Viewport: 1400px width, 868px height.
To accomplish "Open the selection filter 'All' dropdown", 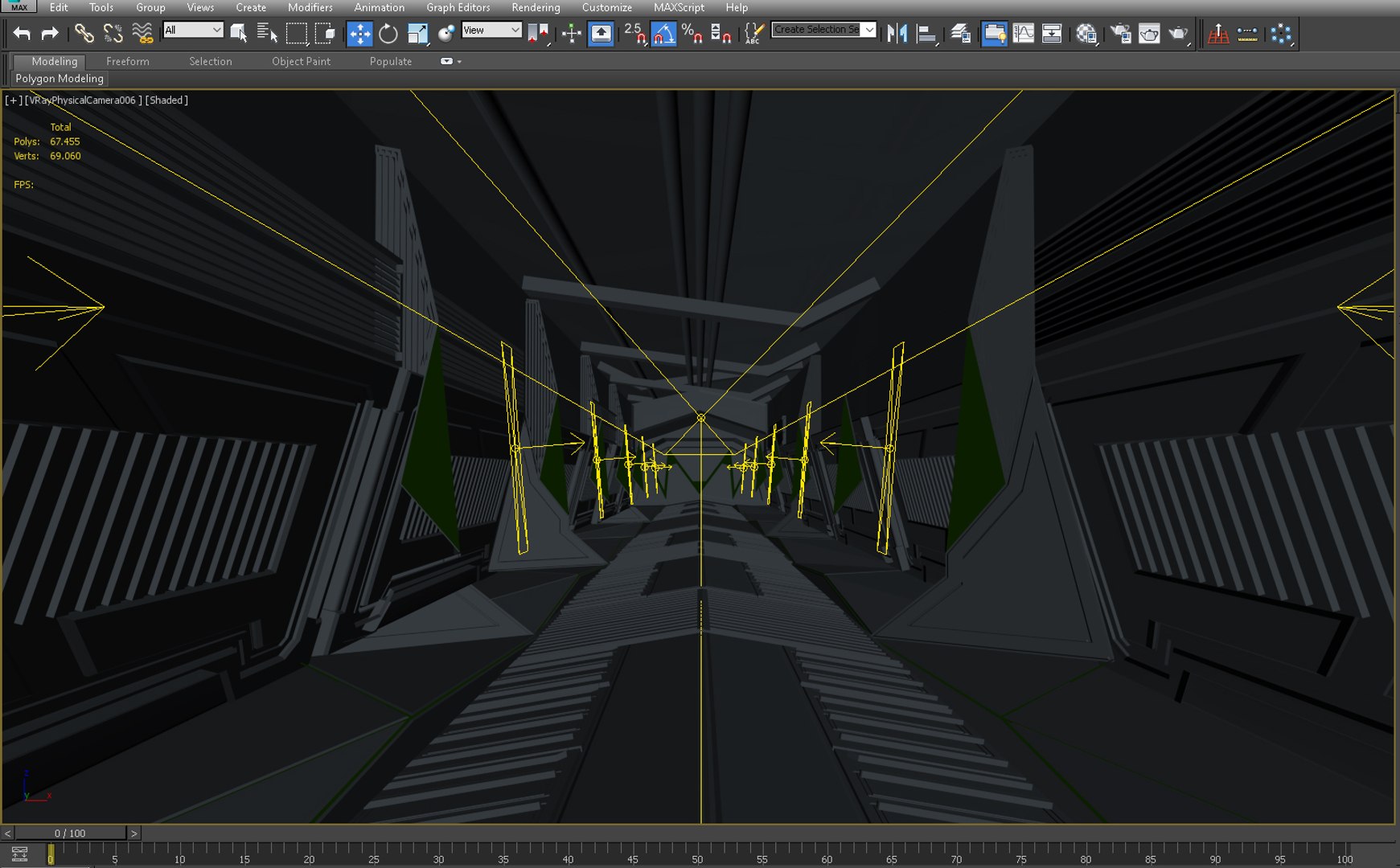I will tap(193, 30).
